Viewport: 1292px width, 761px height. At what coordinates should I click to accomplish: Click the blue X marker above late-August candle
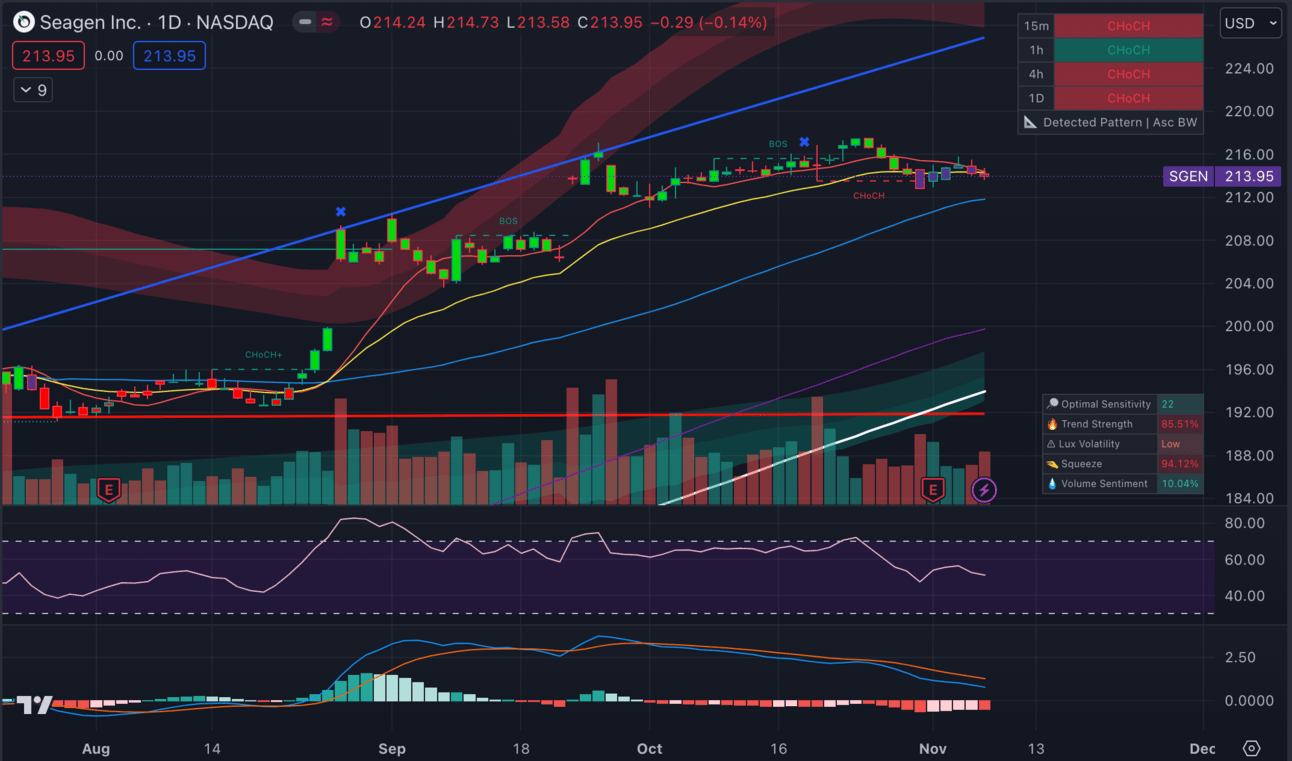coord(341,212)
